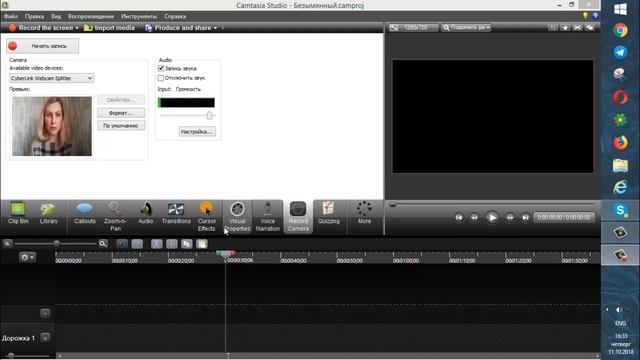Open Voice Narration
This screenshot has width=640, height=360.
coord(268,216)
